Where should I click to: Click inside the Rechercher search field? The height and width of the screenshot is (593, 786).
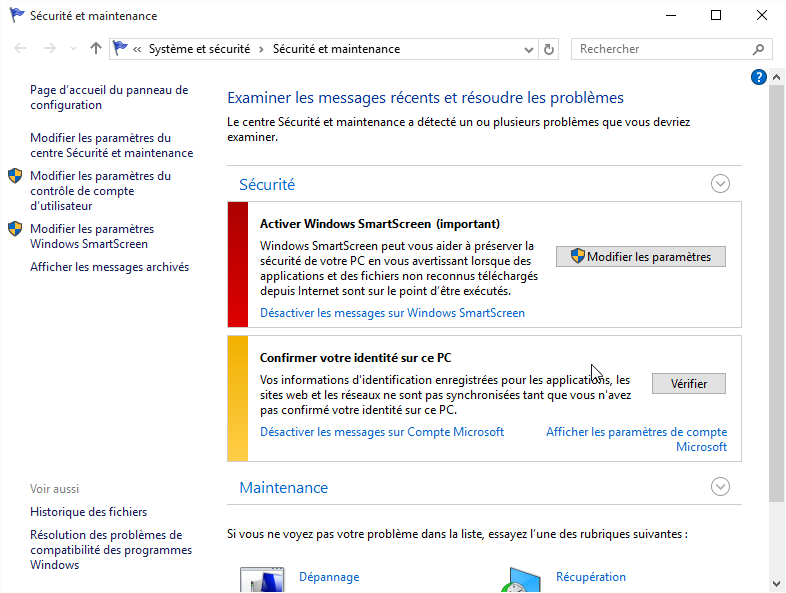[660, 49]
